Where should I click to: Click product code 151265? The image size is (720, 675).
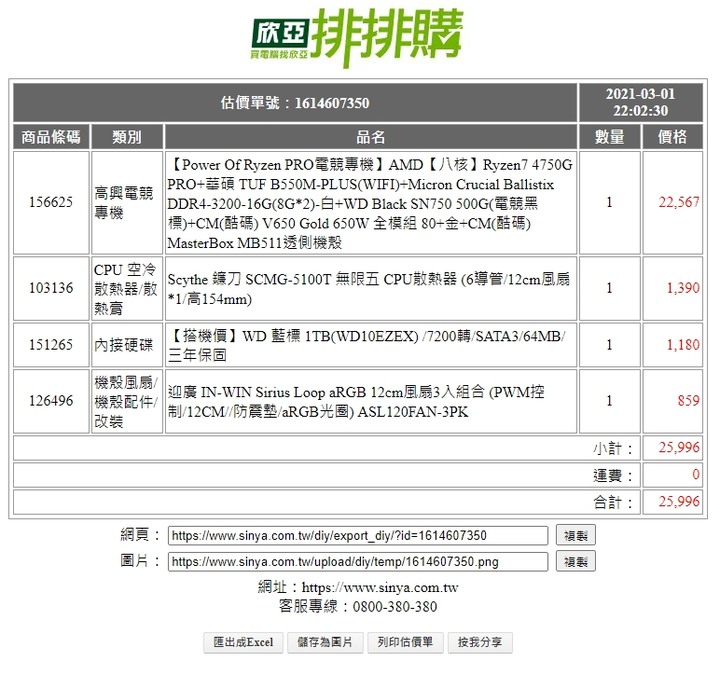(x=51, y=345)
